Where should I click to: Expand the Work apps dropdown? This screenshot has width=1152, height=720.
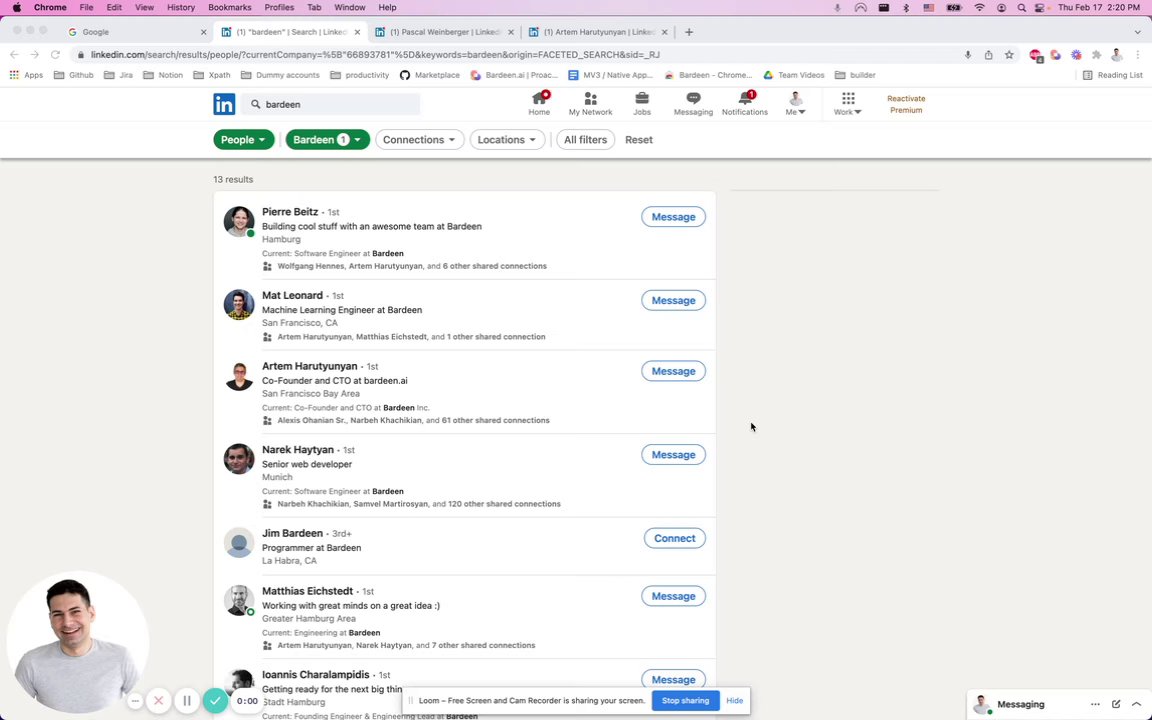(848, 104)
